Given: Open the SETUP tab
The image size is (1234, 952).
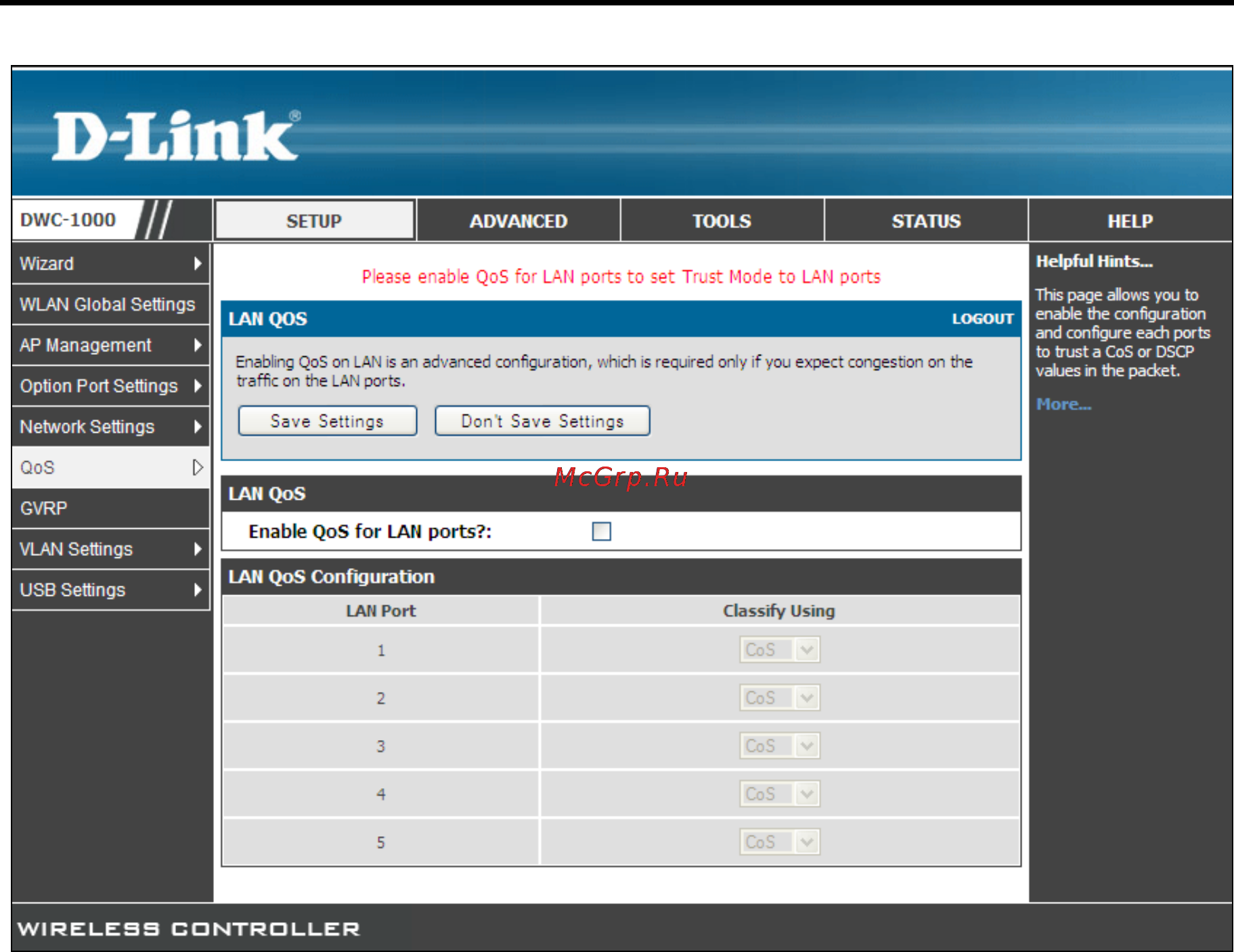Looking at the screenshot, I should (x=314, y=221).
